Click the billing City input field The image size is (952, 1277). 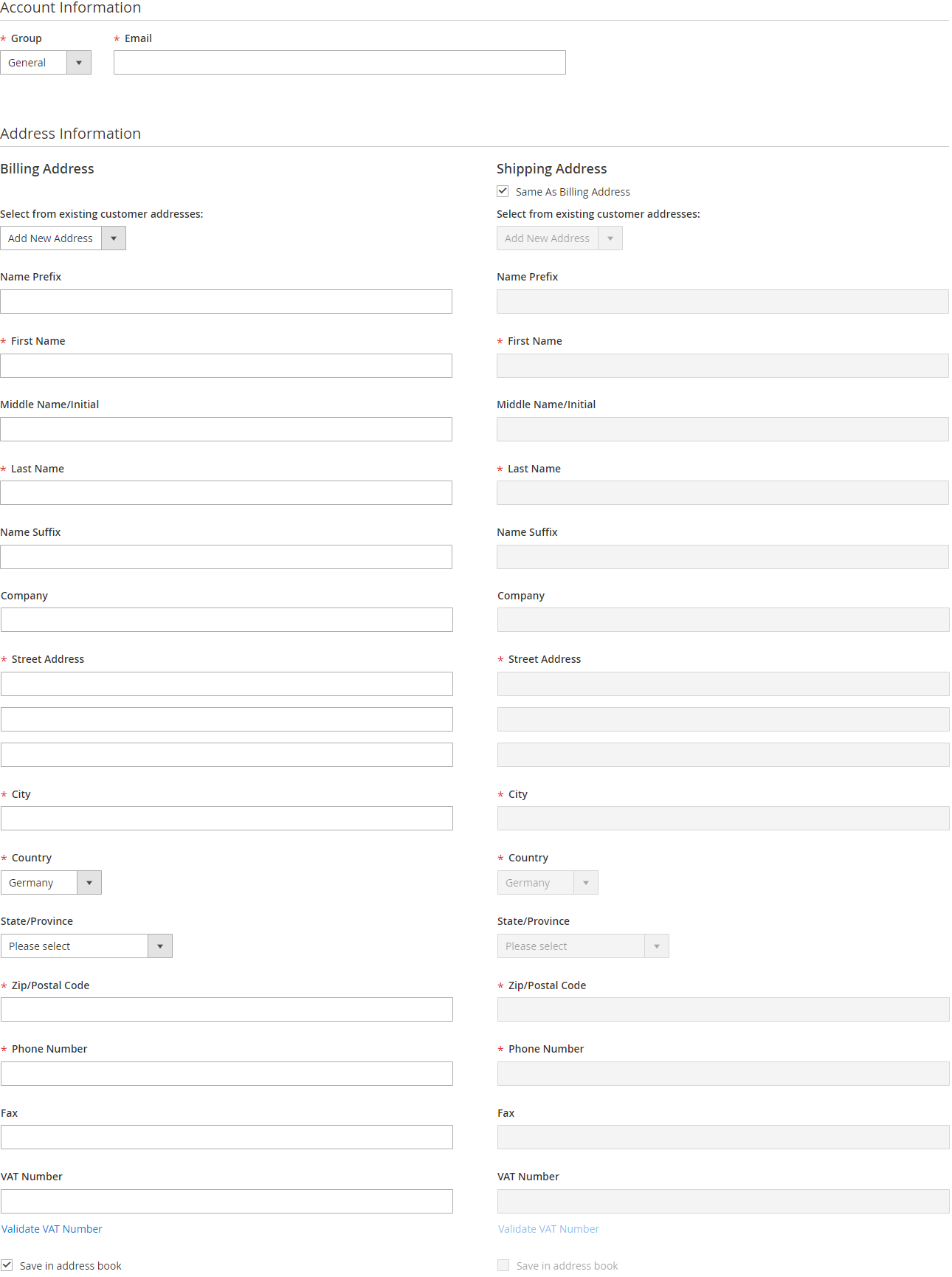(x=227, y=819)
